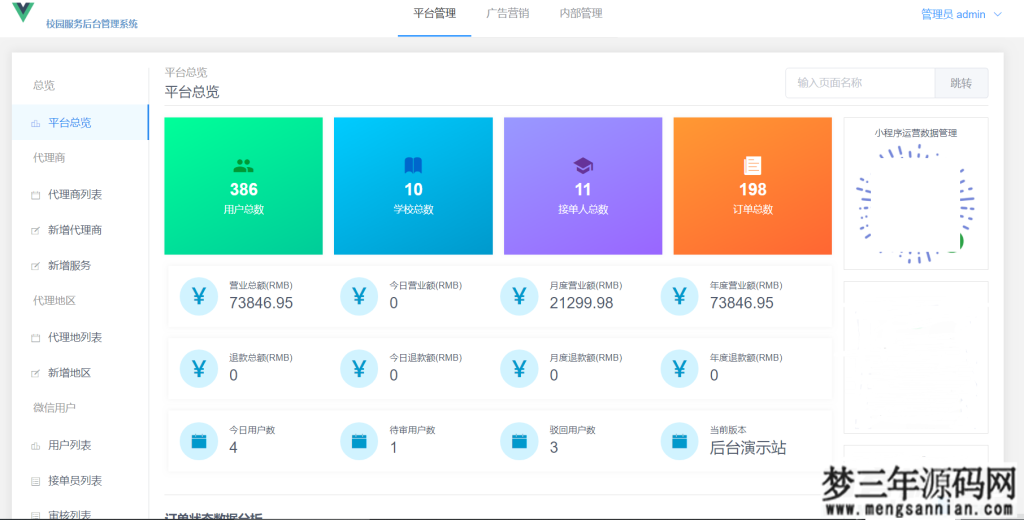
Task: Click yen icon beside 年度退款额(RMB)
Action: [679, 368]
